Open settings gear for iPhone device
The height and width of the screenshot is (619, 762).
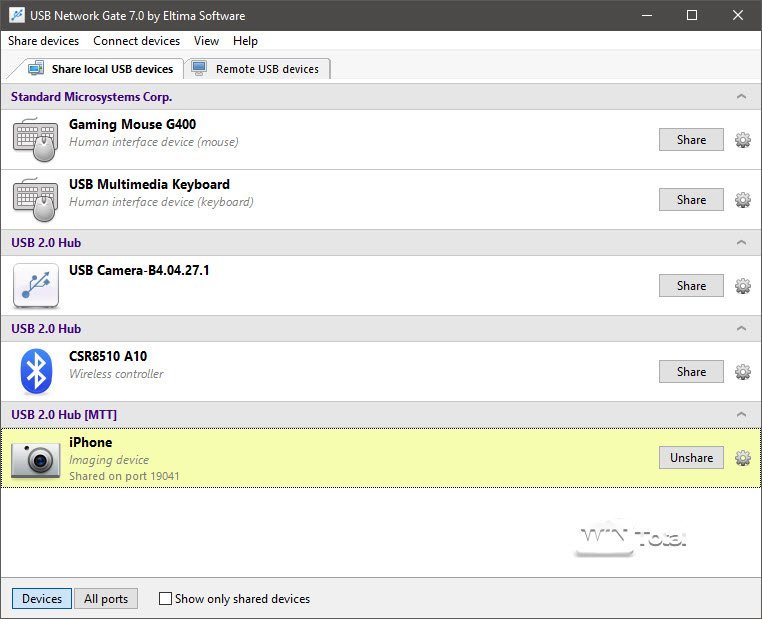(x=743, y=458)
